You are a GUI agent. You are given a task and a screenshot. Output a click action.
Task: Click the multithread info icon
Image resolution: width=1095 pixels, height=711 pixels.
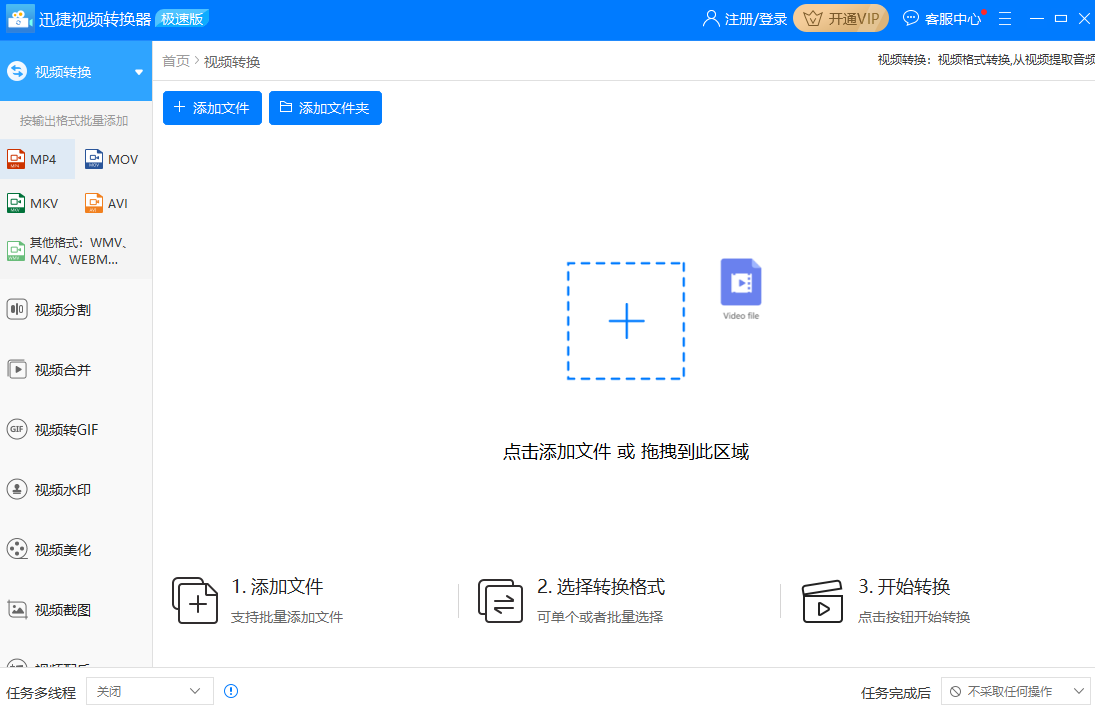click(x=231, y=691)
